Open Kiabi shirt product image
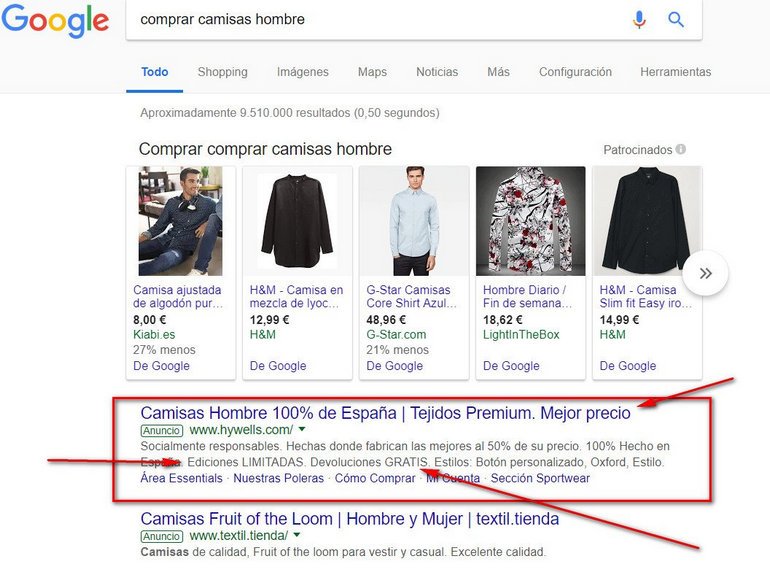Screen dimensions: 770x578 pos(181,221)
